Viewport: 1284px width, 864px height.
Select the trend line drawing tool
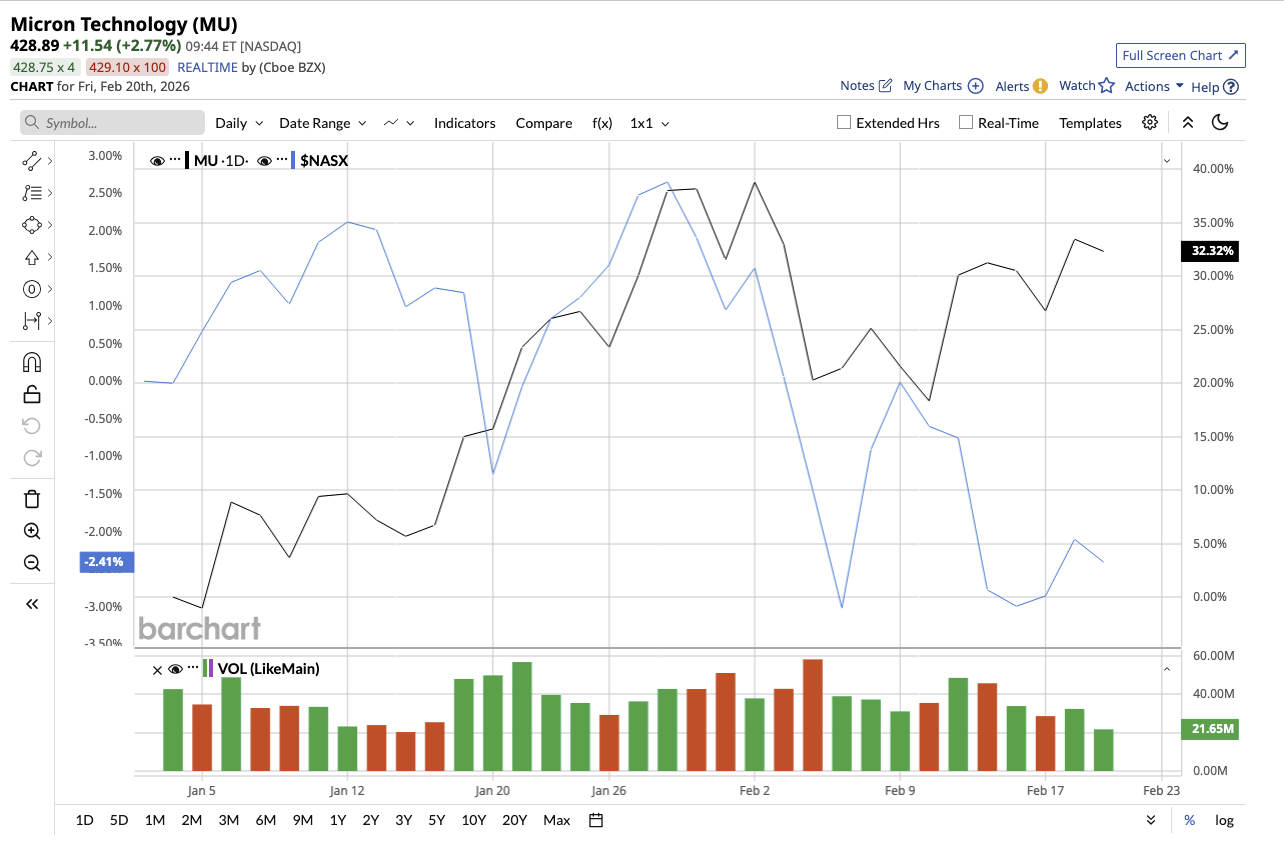[x=30, y=159]
